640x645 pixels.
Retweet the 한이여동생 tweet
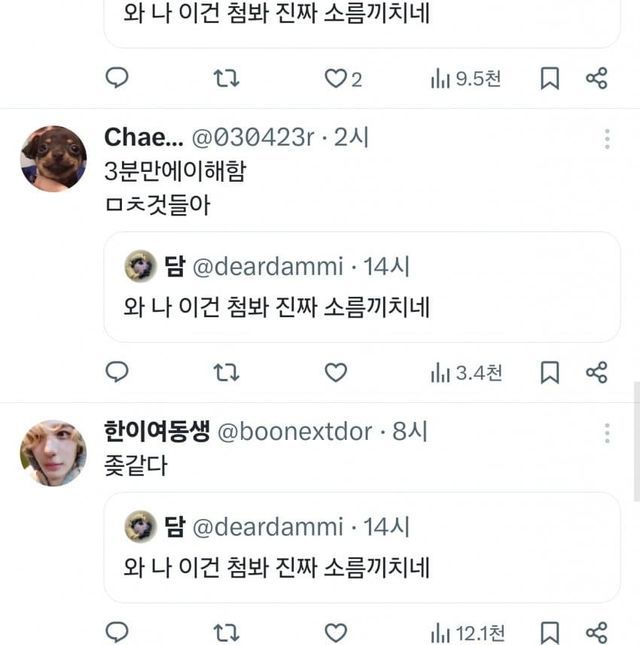[227, 632]
